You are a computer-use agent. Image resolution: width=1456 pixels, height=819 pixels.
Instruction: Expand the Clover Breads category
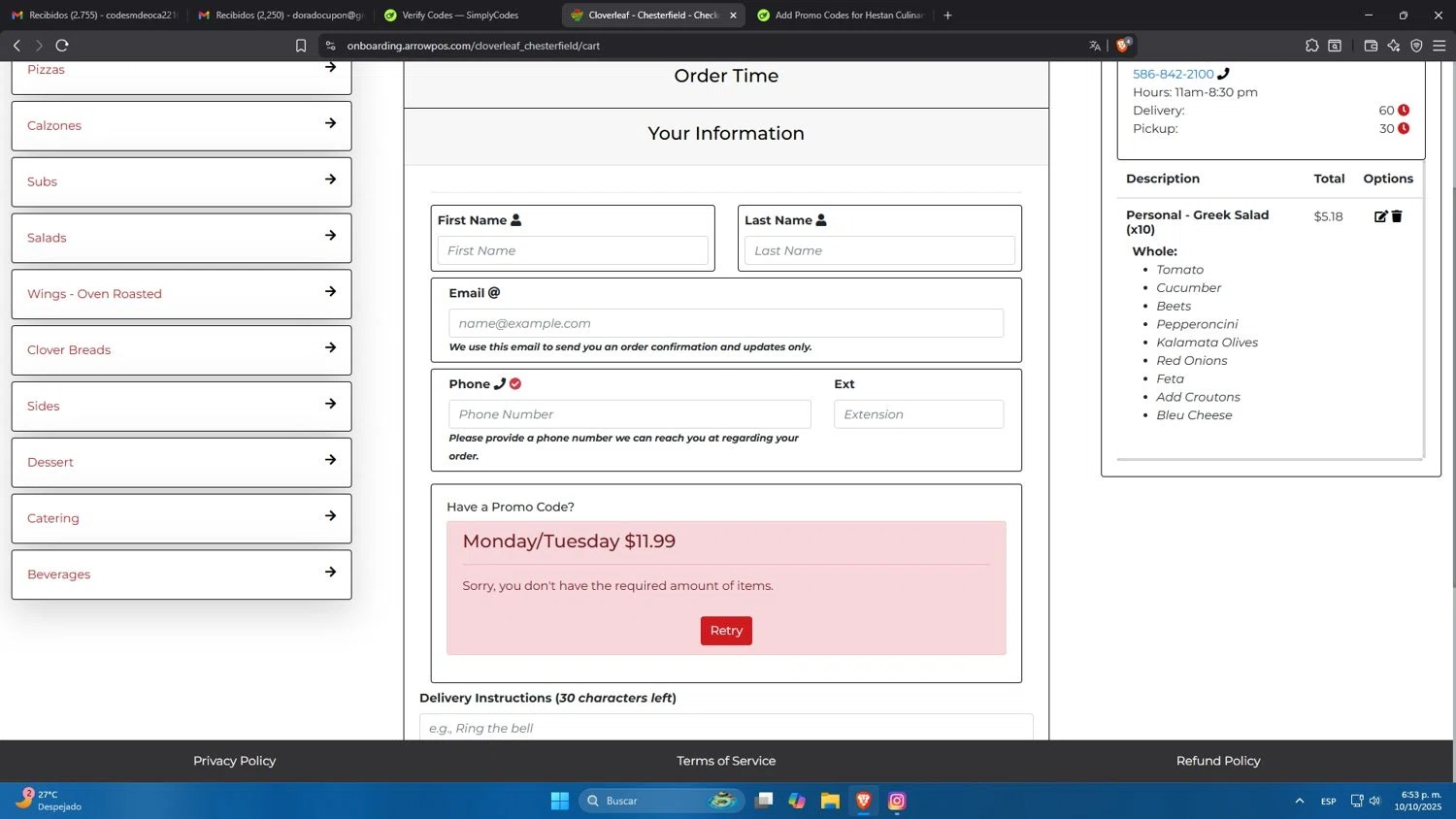tap(182, 350)
